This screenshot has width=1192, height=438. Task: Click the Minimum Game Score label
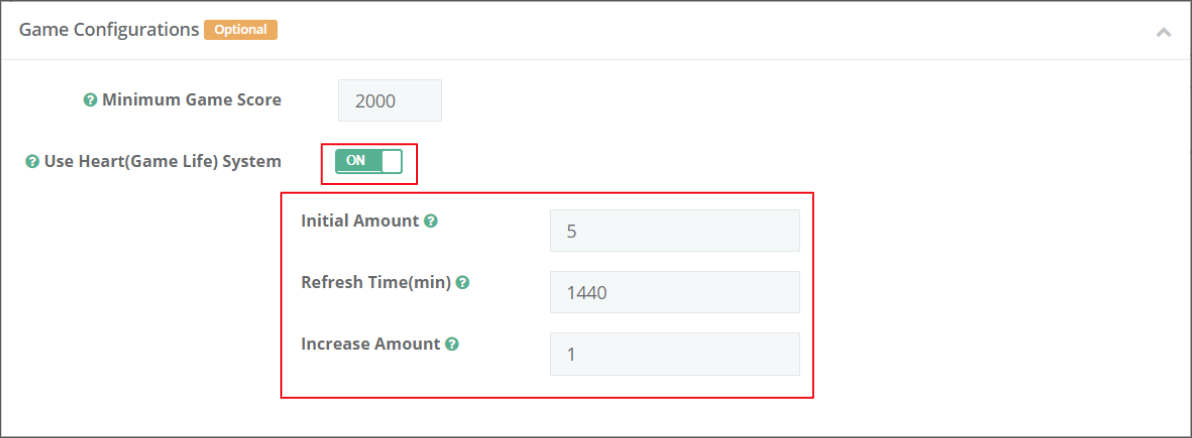(x=191, y=100)
